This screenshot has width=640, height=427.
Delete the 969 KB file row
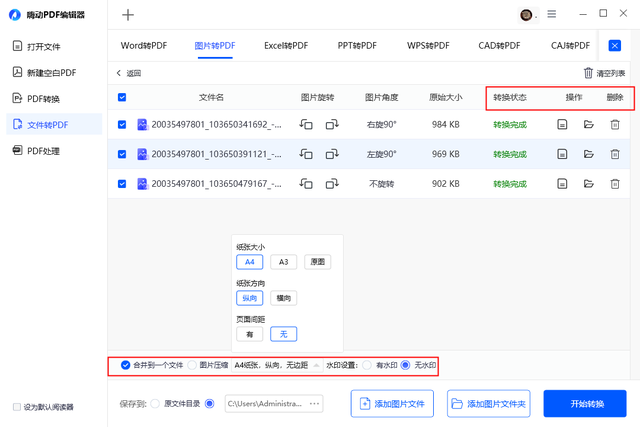(615, 154)
